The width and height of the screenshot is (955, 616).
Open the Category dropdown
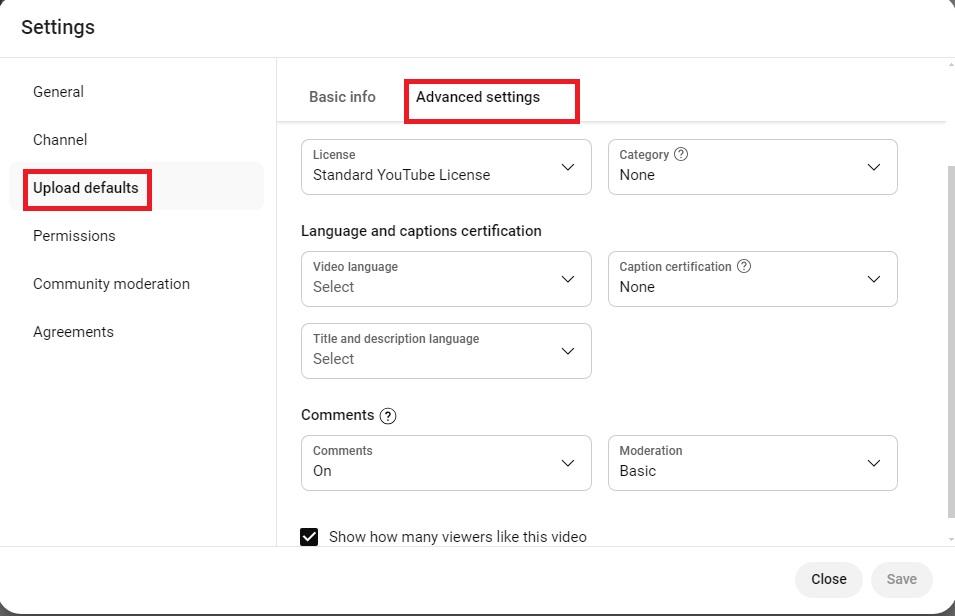point(752,167)
